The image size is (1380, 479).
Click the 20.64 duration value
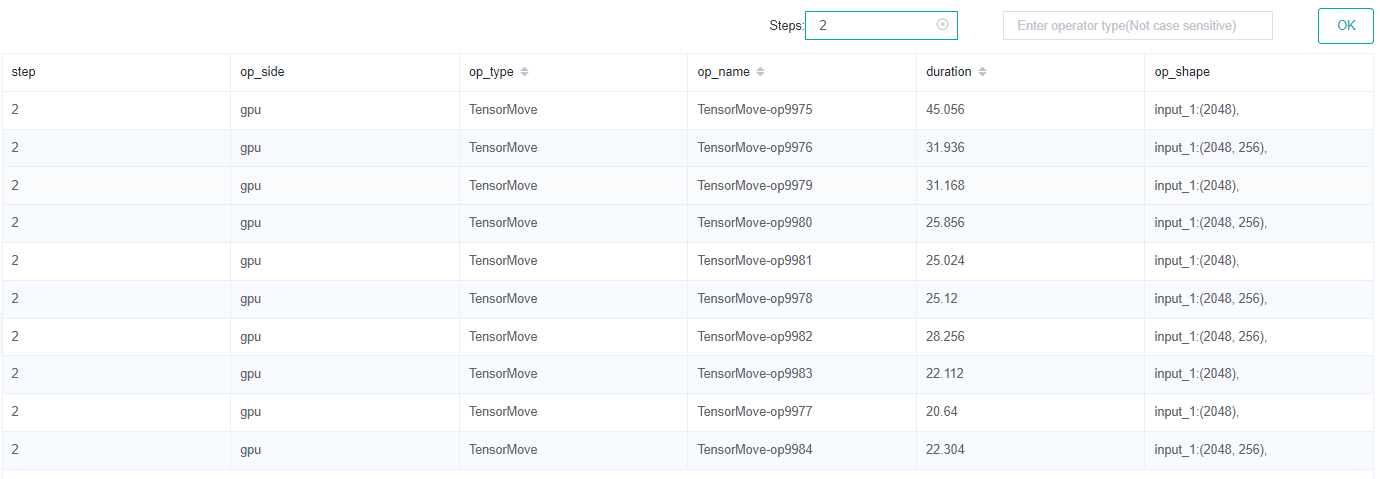pyautogui.click(x=942, y=412)
